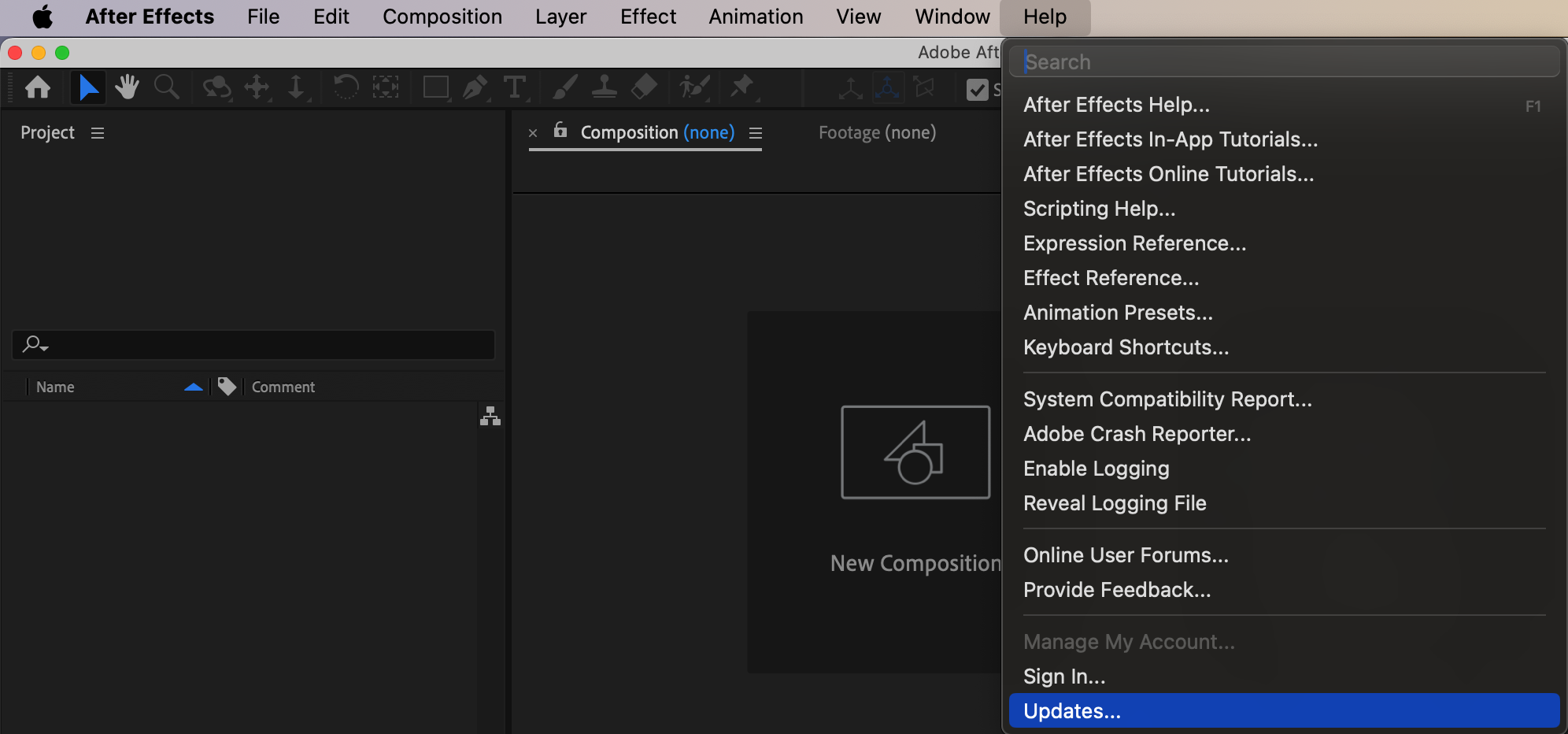Switch to the Footage (none) tab
1568x734 pixels.
click(877, 132)
